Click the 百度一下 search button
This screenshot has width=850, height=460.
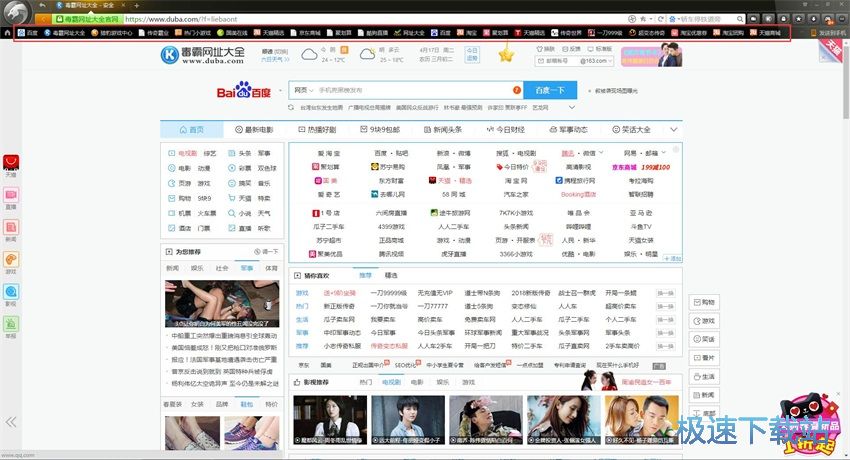[x=550, y=90]
